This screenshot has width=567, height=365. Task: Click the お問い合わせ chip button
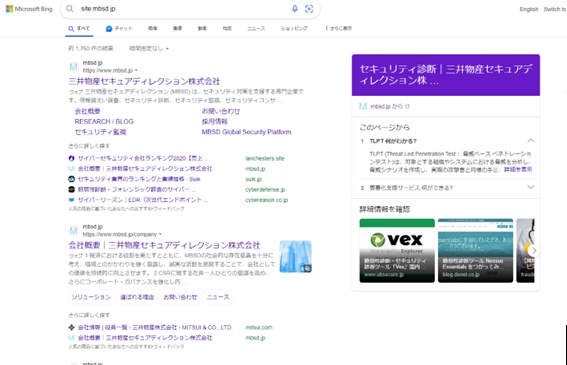pos(180,297)
